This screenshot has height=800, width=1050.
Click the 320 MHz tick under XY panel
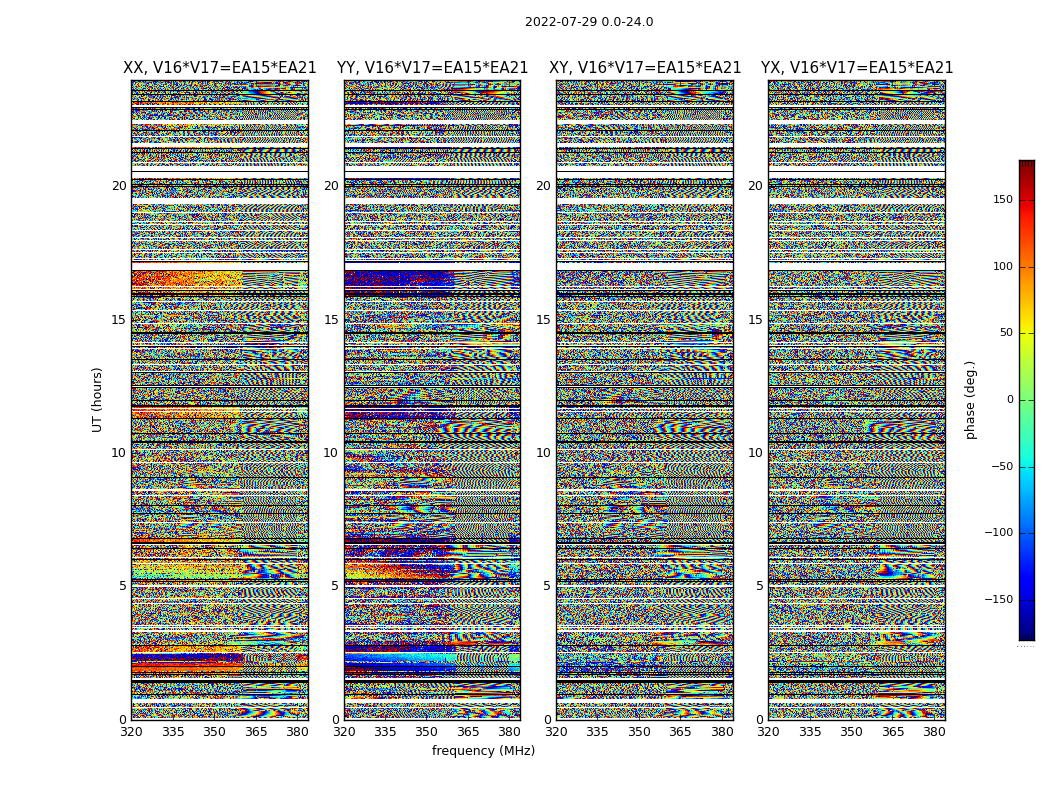pos(556,732)
